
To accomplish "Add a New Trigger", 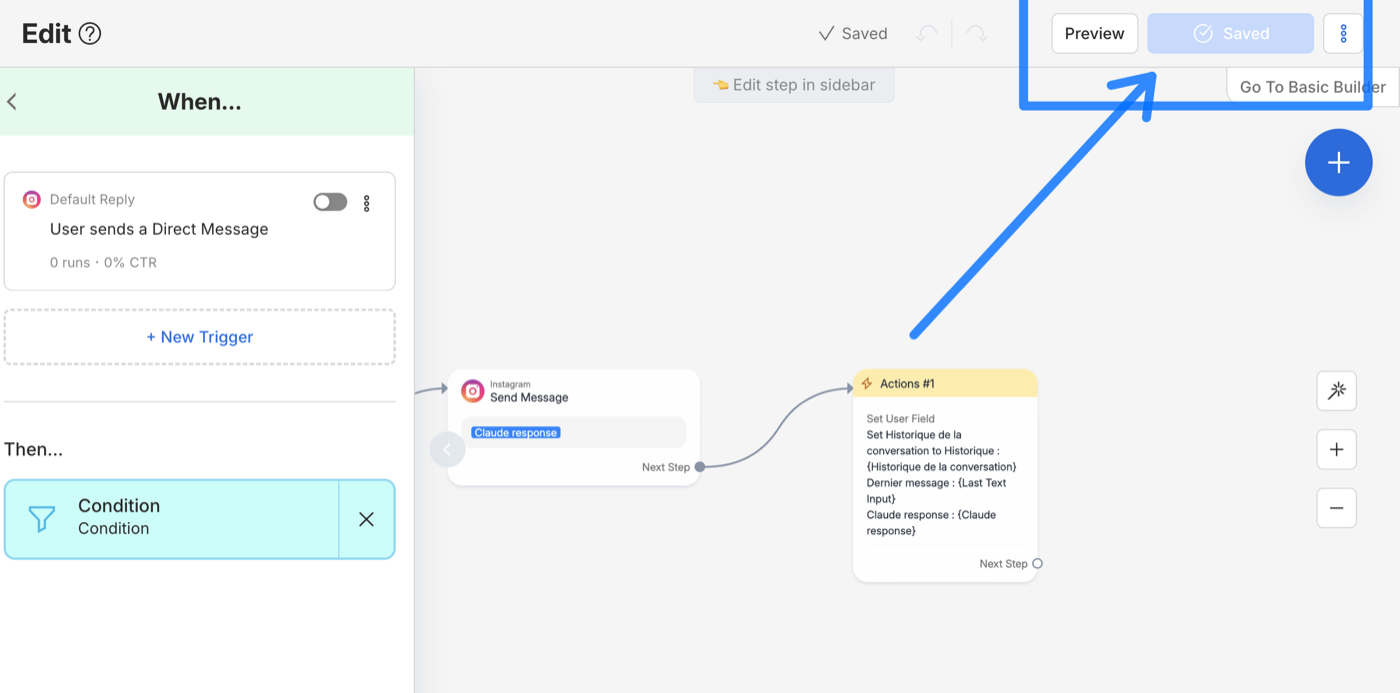I will click(200, 337).
